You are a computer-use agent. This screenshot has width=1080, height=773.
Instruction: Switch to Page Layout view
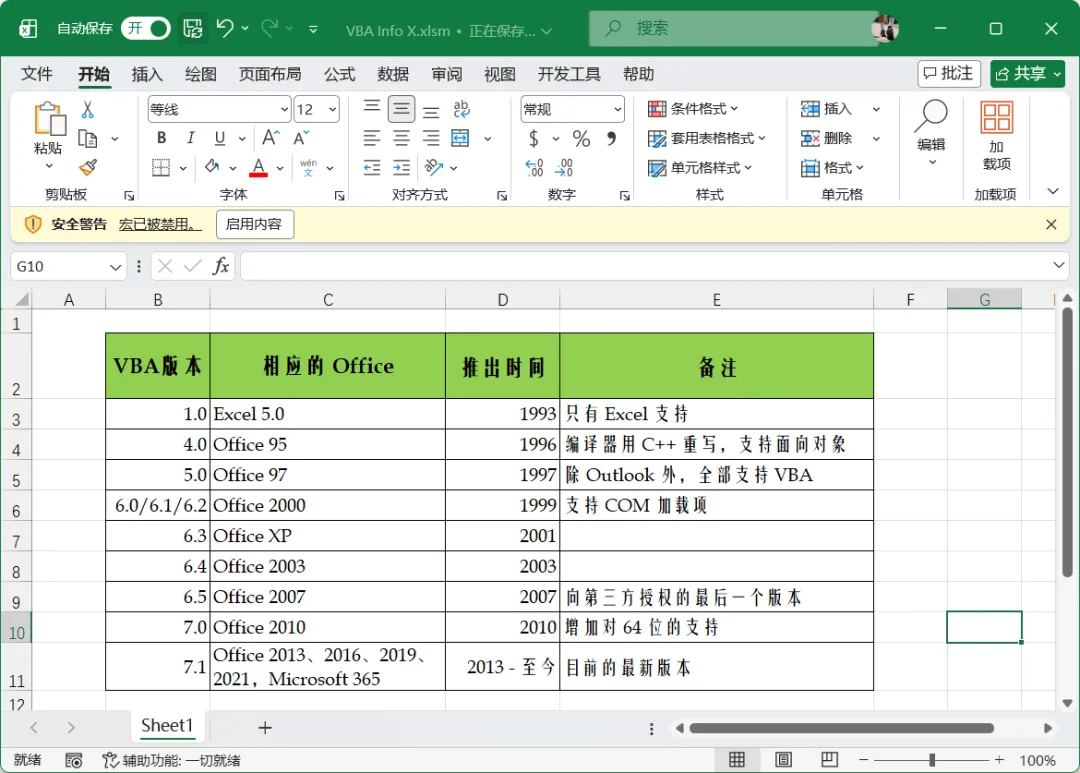pos(783,759)
